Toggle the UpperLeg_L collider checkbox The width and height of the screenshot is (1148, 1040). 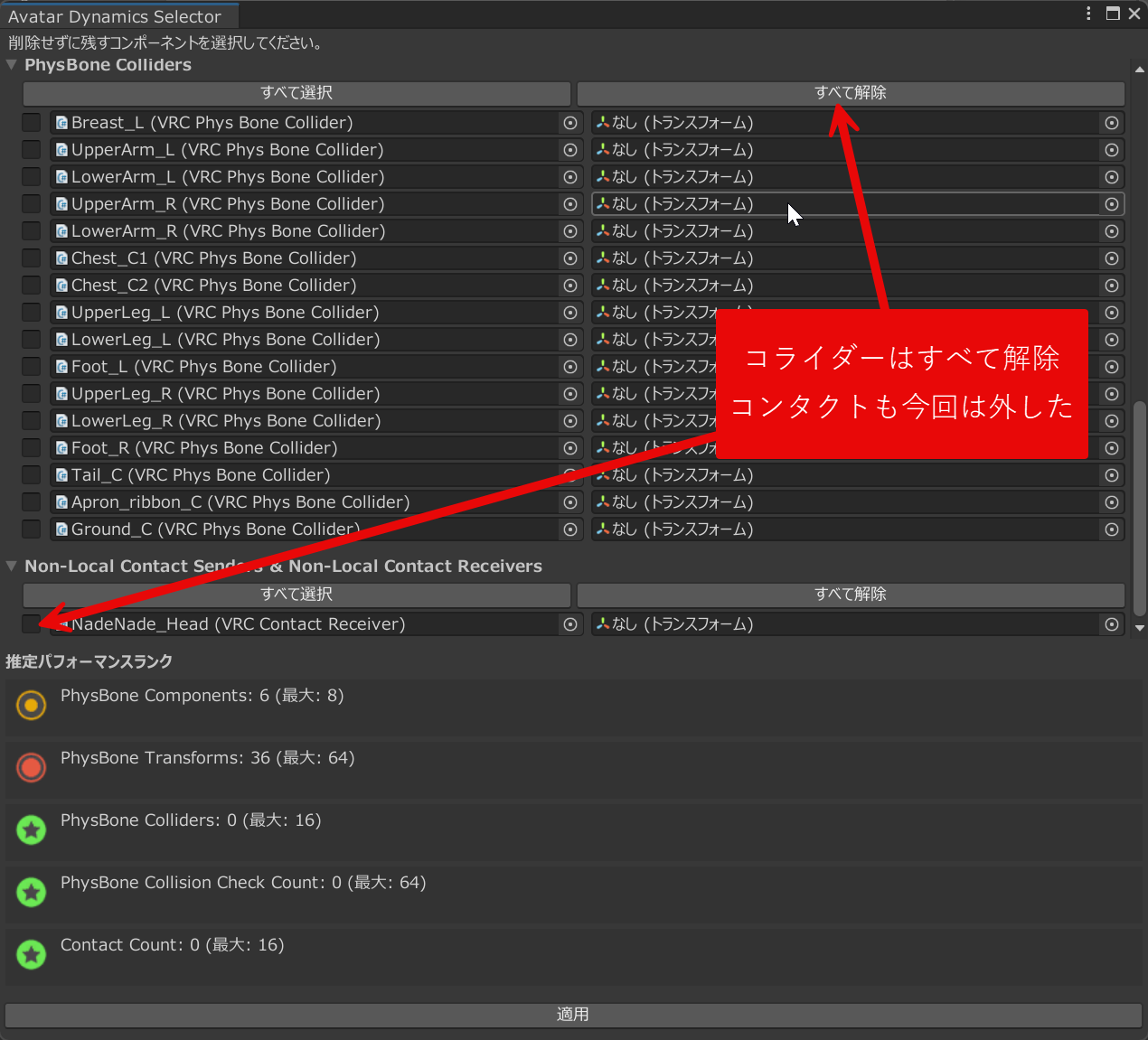(x=32, y=313)
